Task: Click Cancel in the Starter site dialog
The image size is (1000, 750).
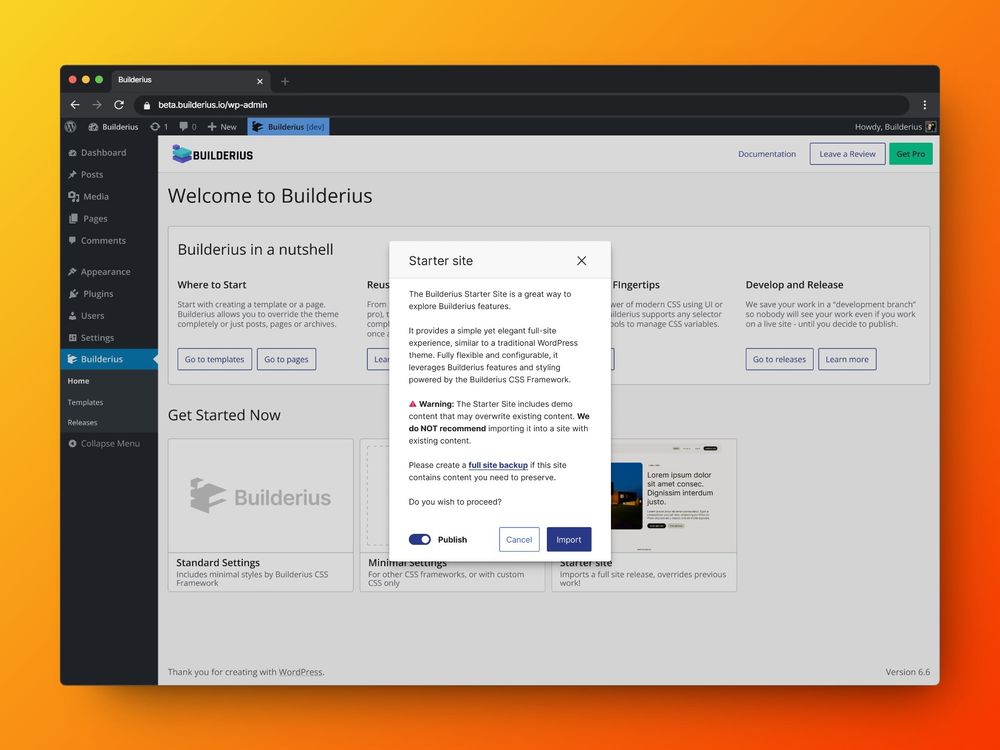Action: tap(518, 540)
